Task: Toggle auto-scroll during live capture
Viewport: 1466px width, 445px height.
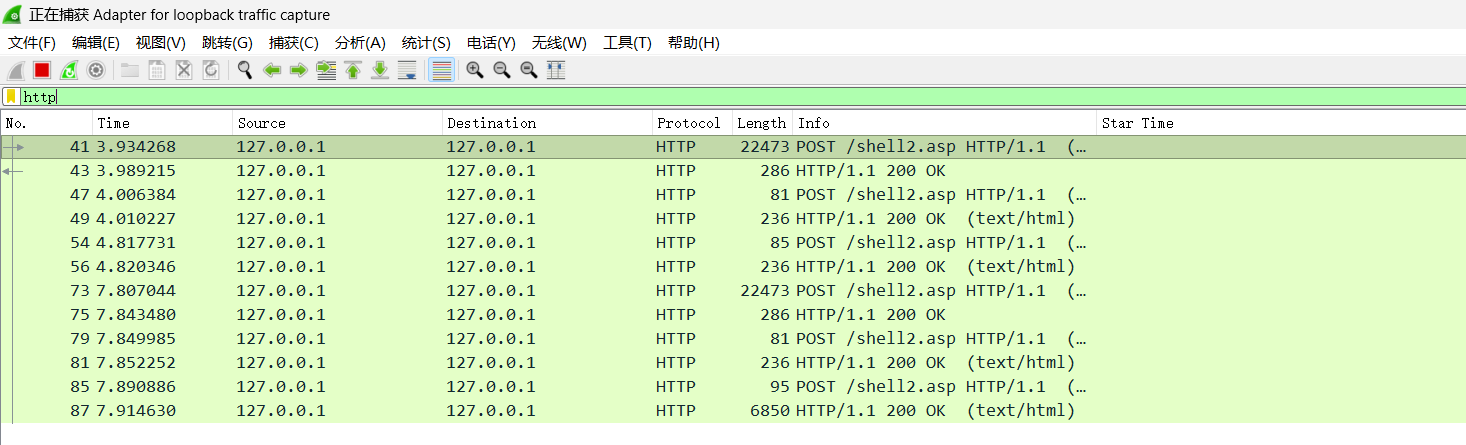Action: [407, 70]
